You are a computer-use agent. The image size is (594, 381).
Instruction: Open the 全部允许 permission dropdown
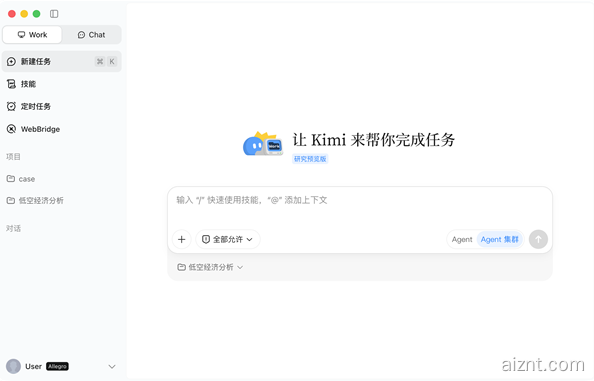pyautogui.click(x=228, y=239)
